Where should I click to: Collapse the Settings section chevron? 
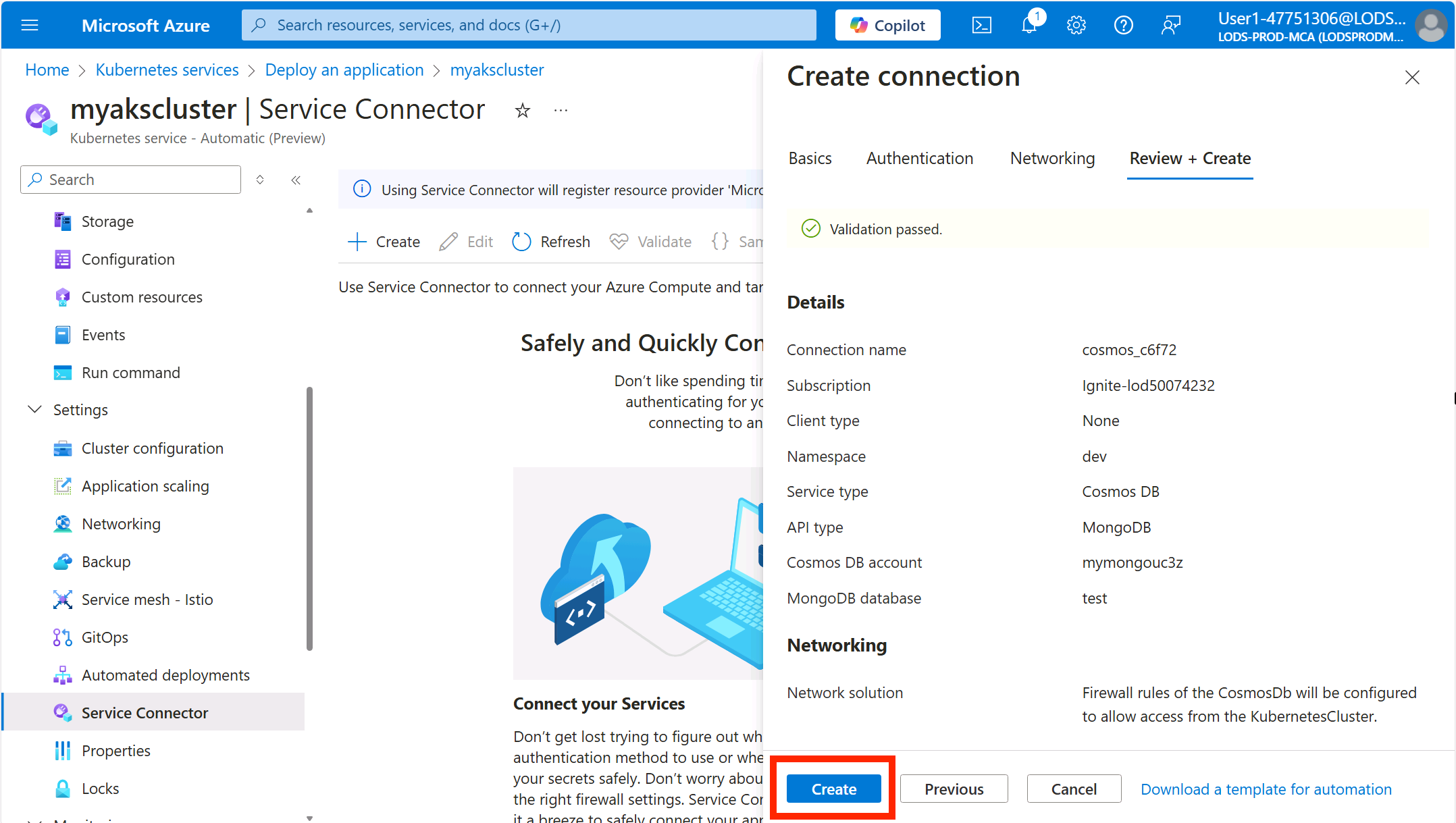(x=34, y=410)
